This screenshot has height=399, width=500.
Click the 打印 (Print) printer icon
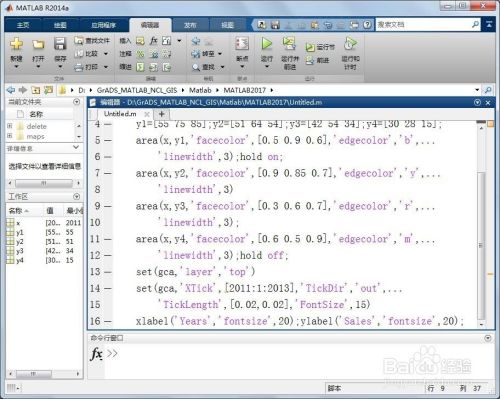79,67
